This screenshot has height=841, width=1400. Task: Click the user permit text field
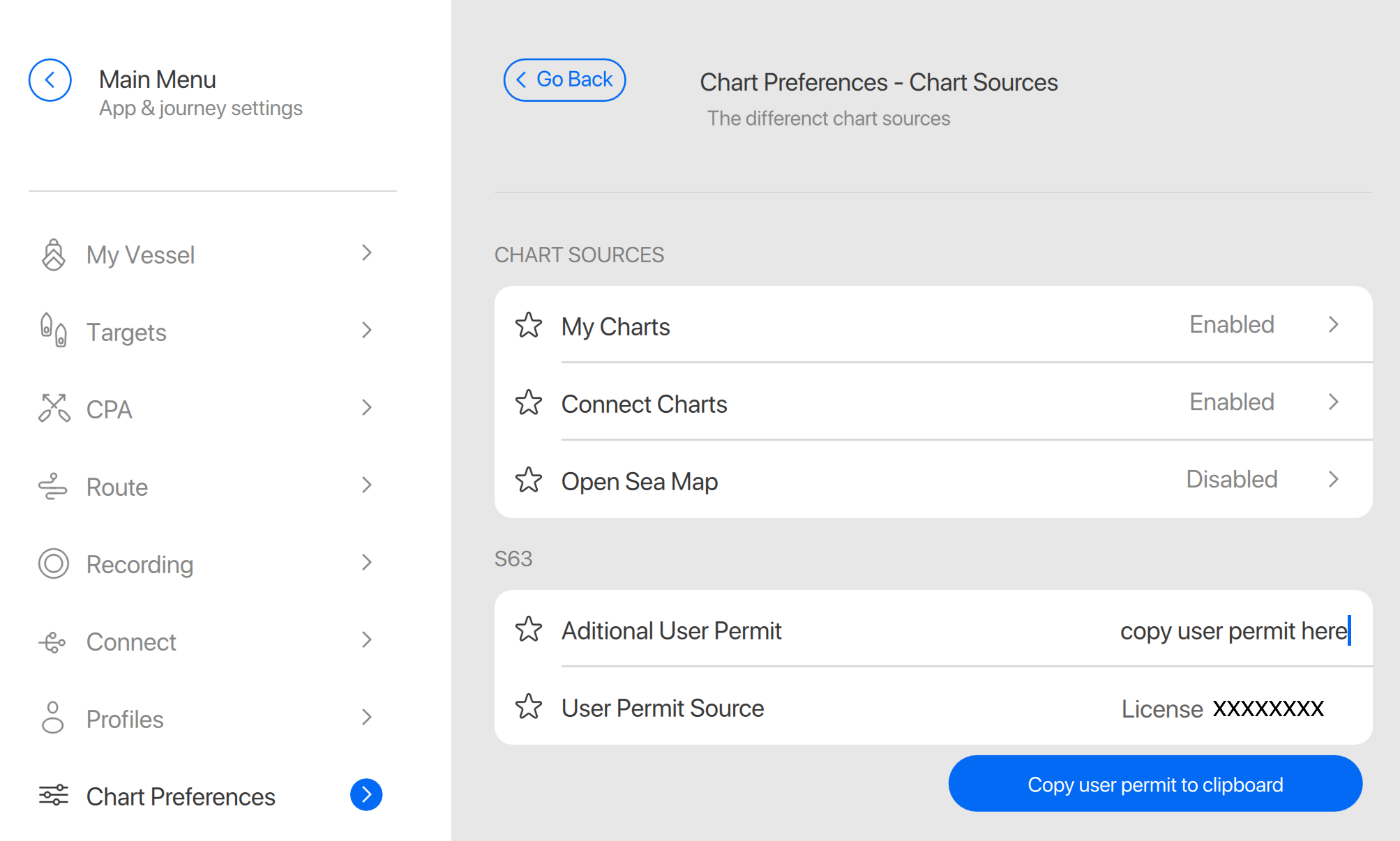[1233, 631]
